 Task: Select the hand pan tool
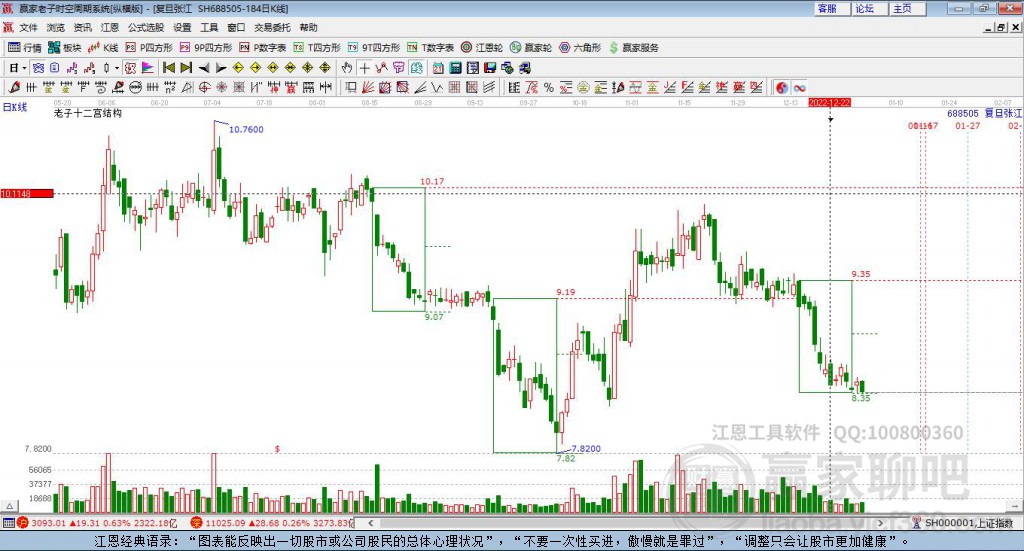347,68
